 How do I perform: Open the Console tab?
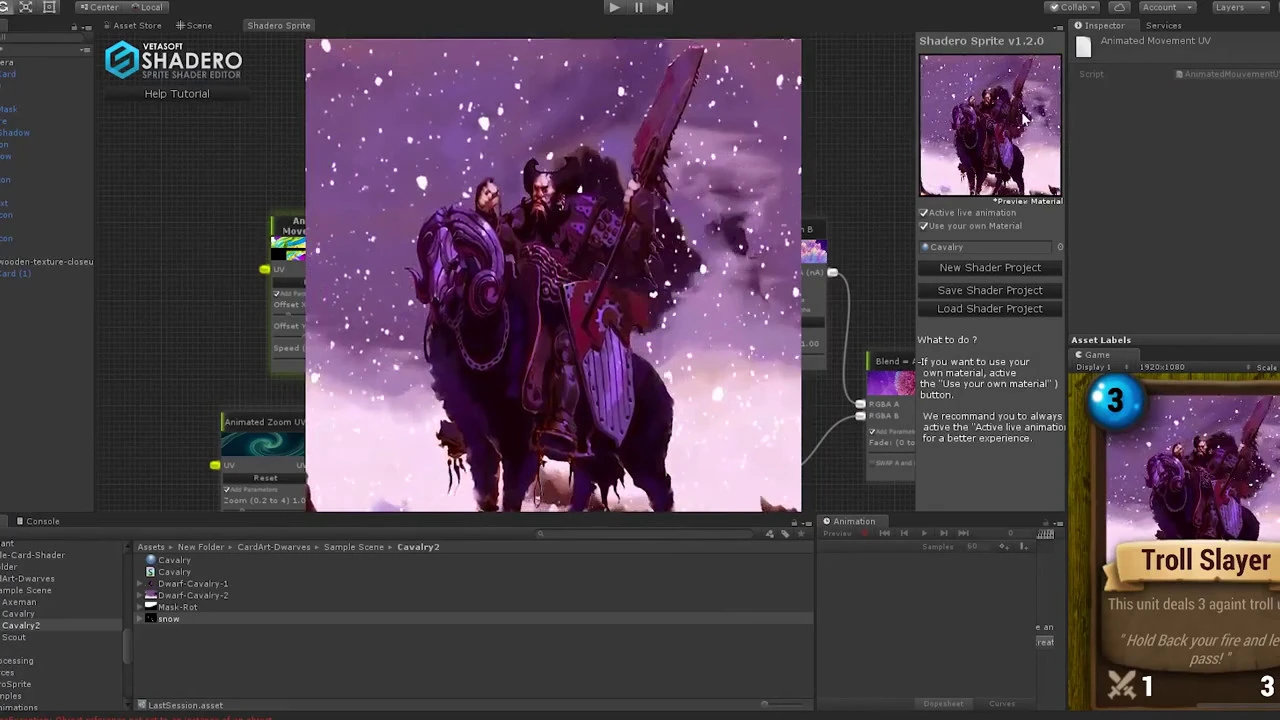click(x=37, y=521)
